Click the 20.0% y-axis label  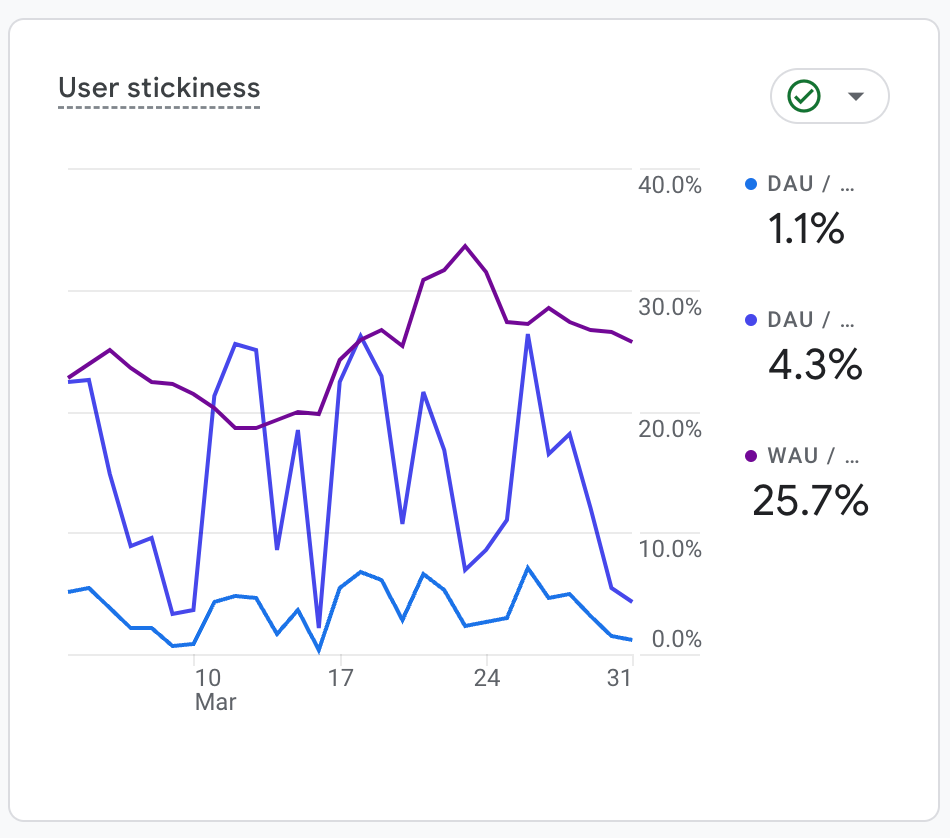coord(670,429)
